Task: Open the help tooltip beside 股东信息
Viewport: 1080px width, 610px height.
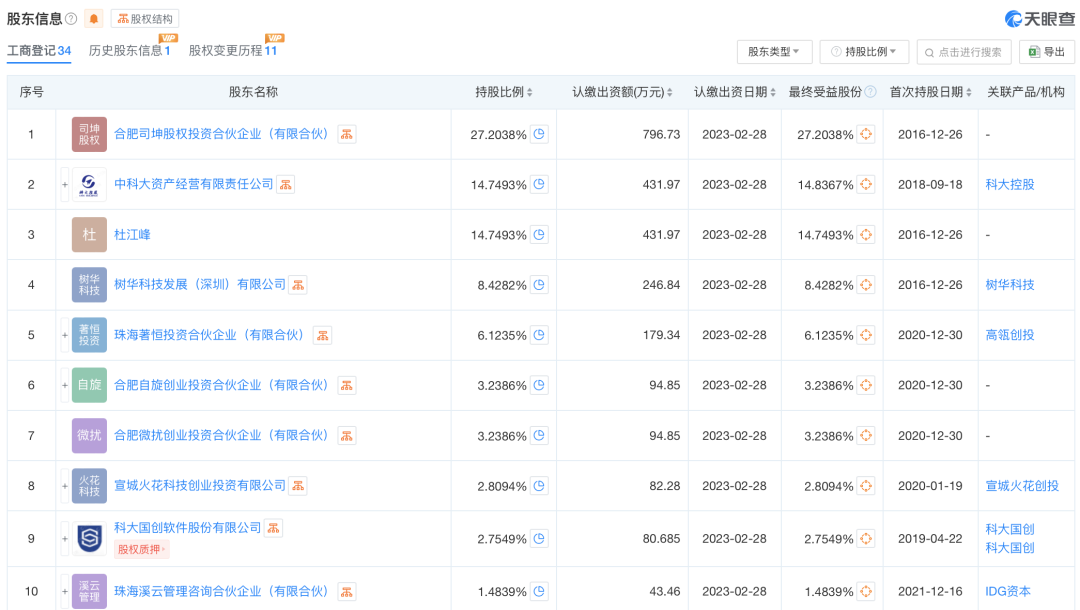Action: [71, 18]
